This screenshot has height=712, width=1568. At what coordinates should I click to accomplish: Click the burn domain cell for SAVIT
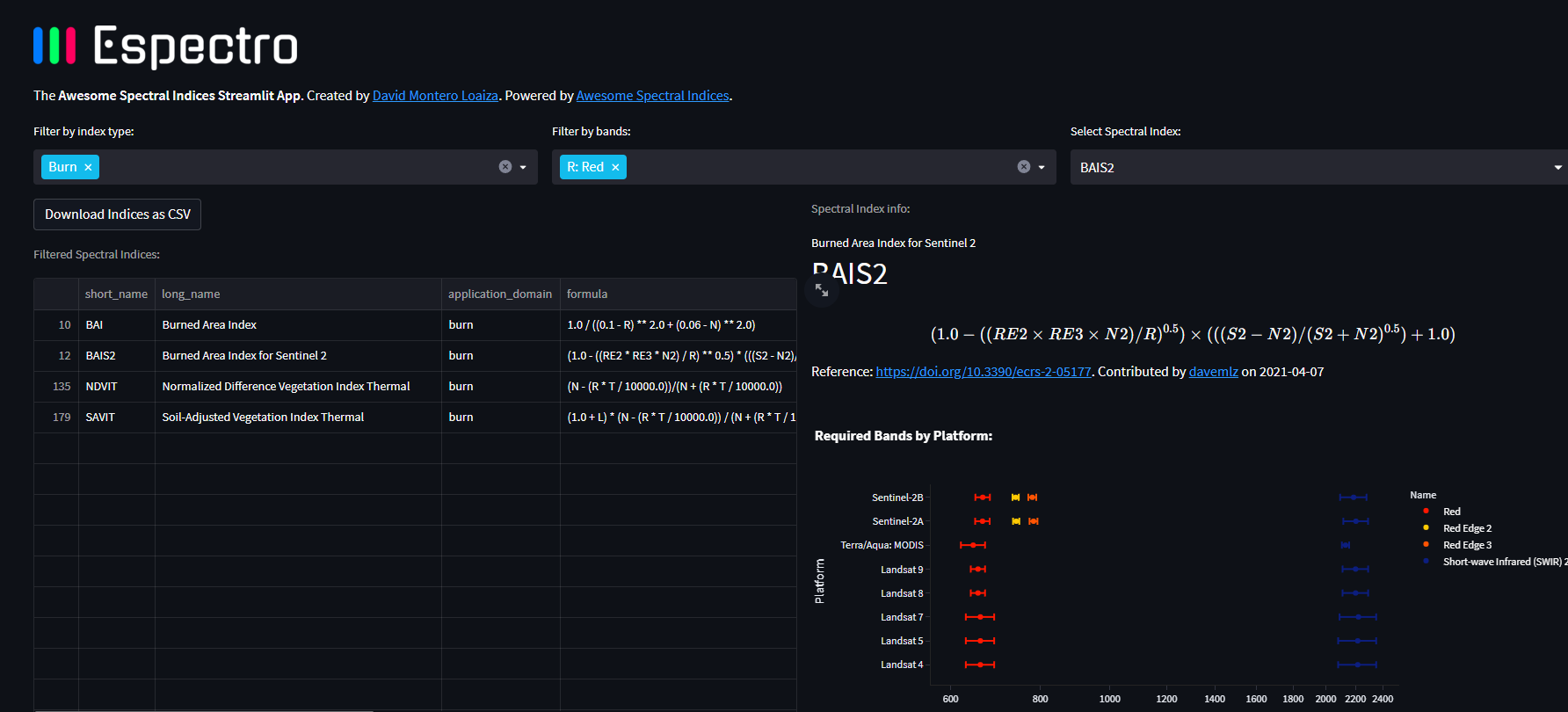[501, 418]
